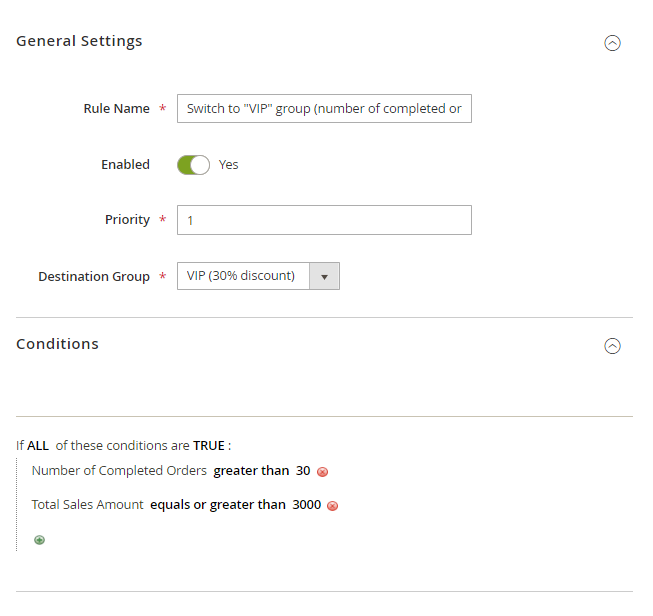This screenshot has width=653, height=616.
Task: Edit the value 3000 for Total Sales Amount
Action: 307,505
